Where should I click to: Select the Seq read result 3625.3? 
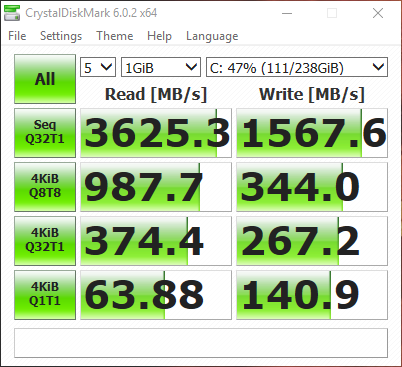[x=156, y=133]
